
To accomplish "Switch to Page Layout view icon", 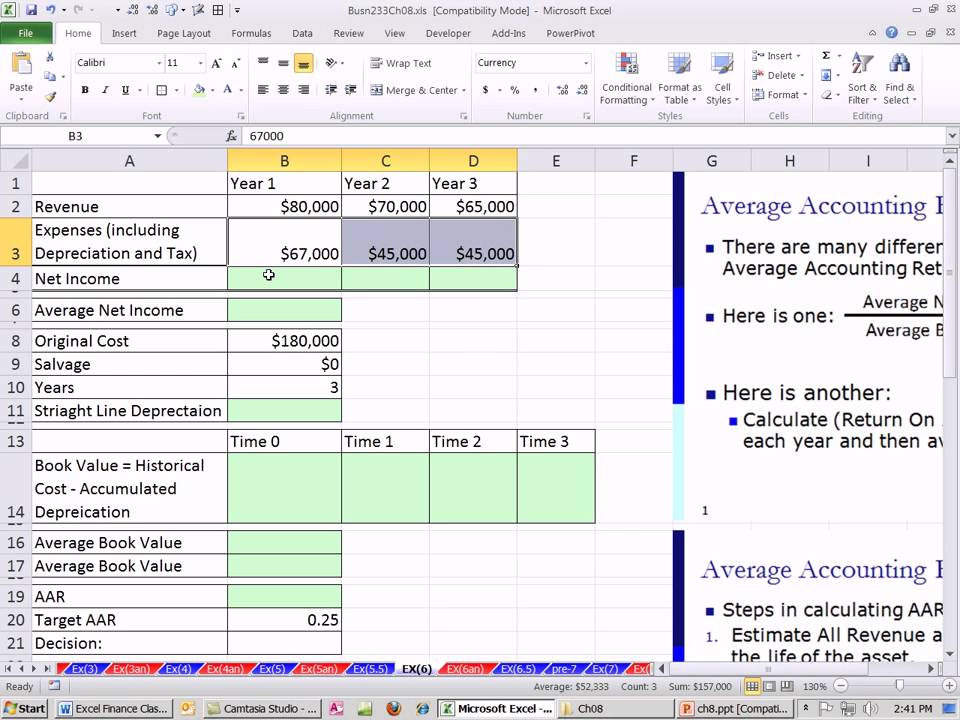I will (770, 686).
